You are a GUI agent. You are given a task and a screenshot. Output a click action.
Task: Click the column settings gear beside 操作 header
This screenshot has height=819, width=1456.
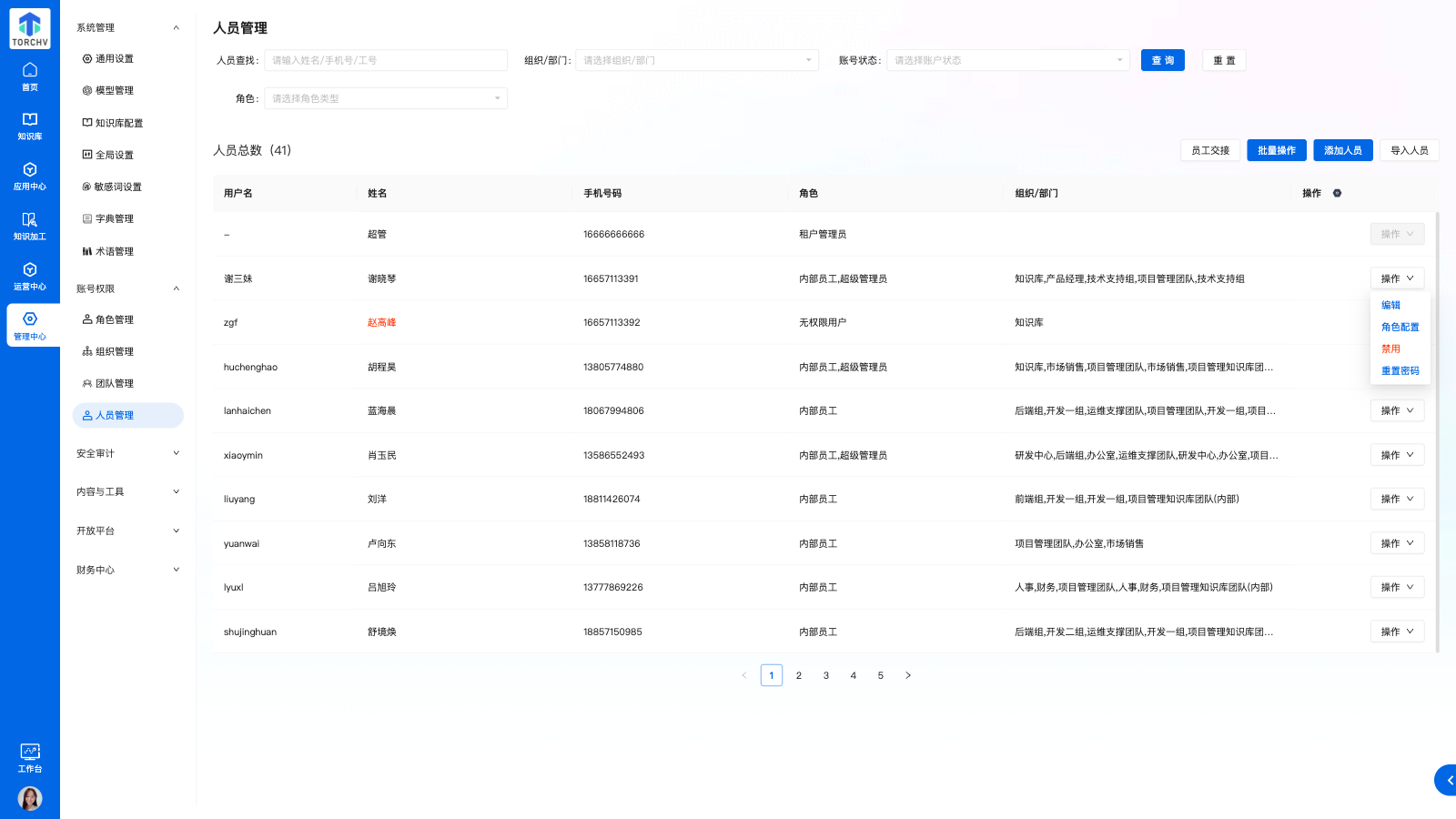(x=1337, y=193)
